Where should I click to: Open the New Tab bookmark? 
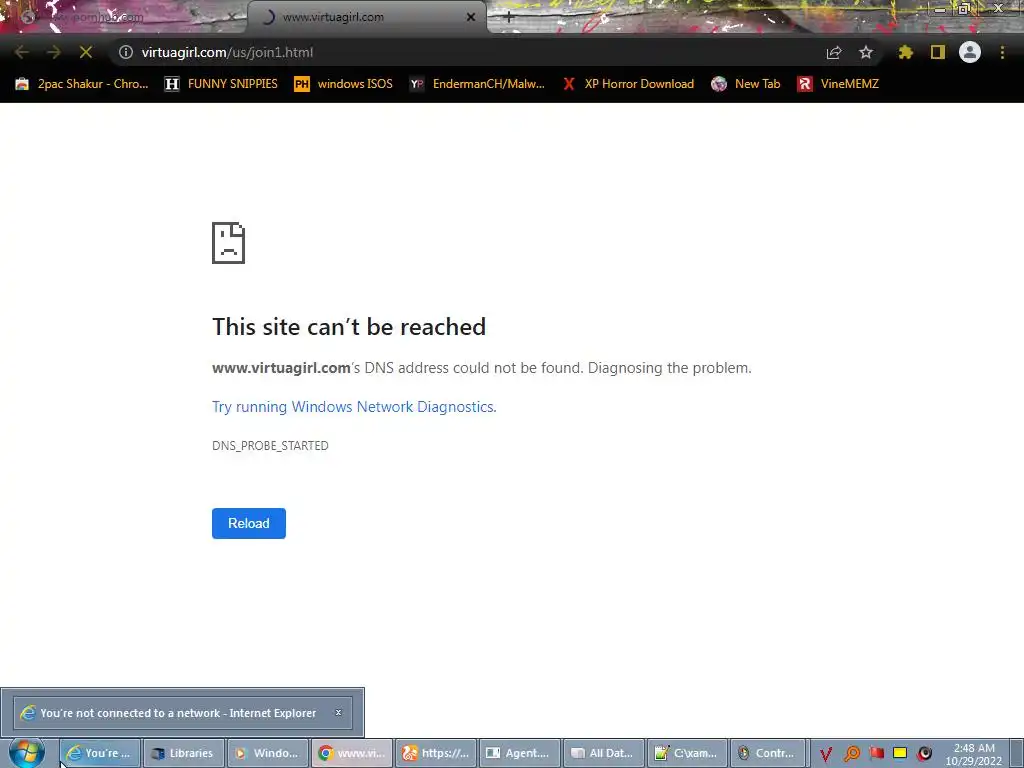(x=746, y=84)
